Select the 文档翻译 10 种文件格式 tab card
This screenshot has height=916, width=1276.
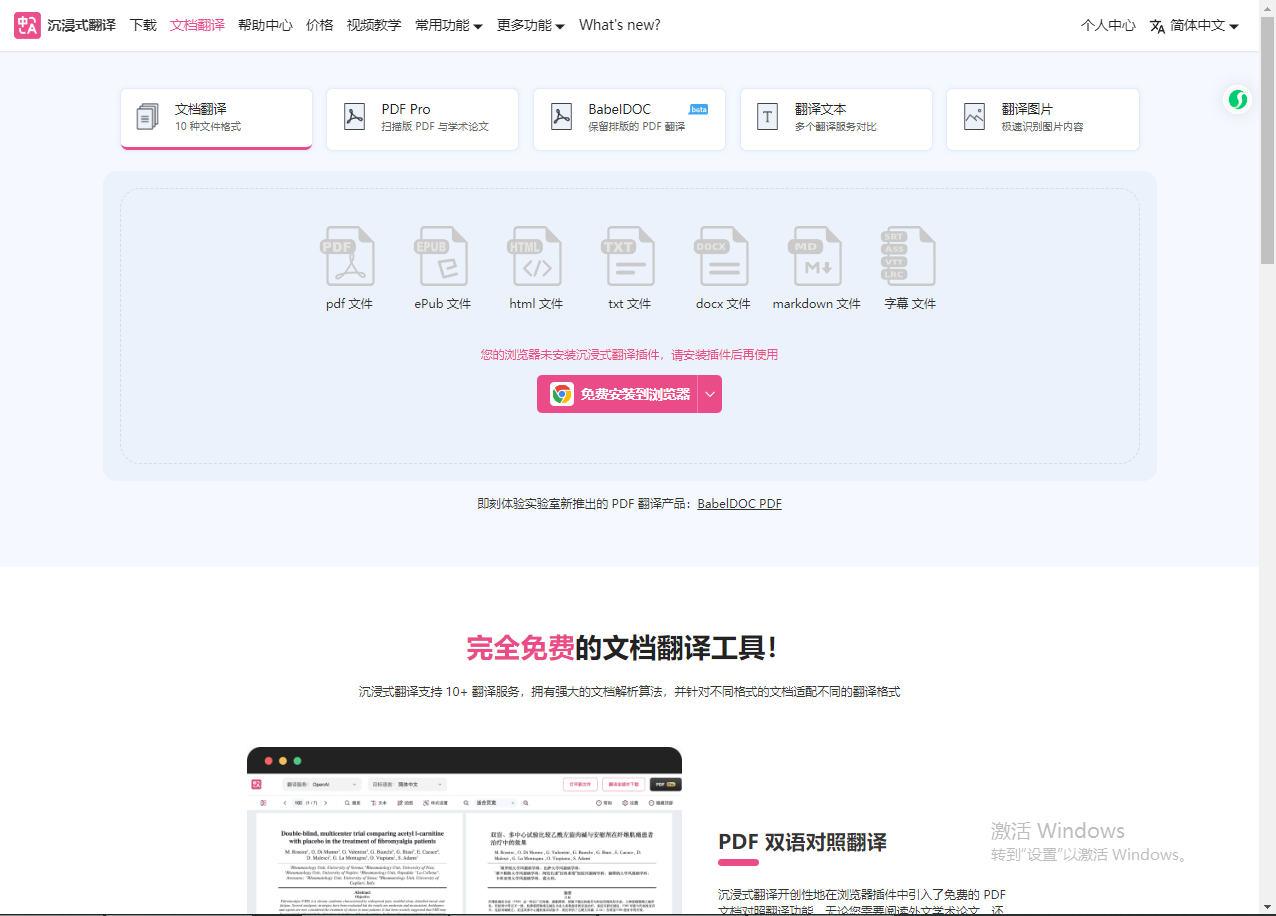(x=216, y=119)
